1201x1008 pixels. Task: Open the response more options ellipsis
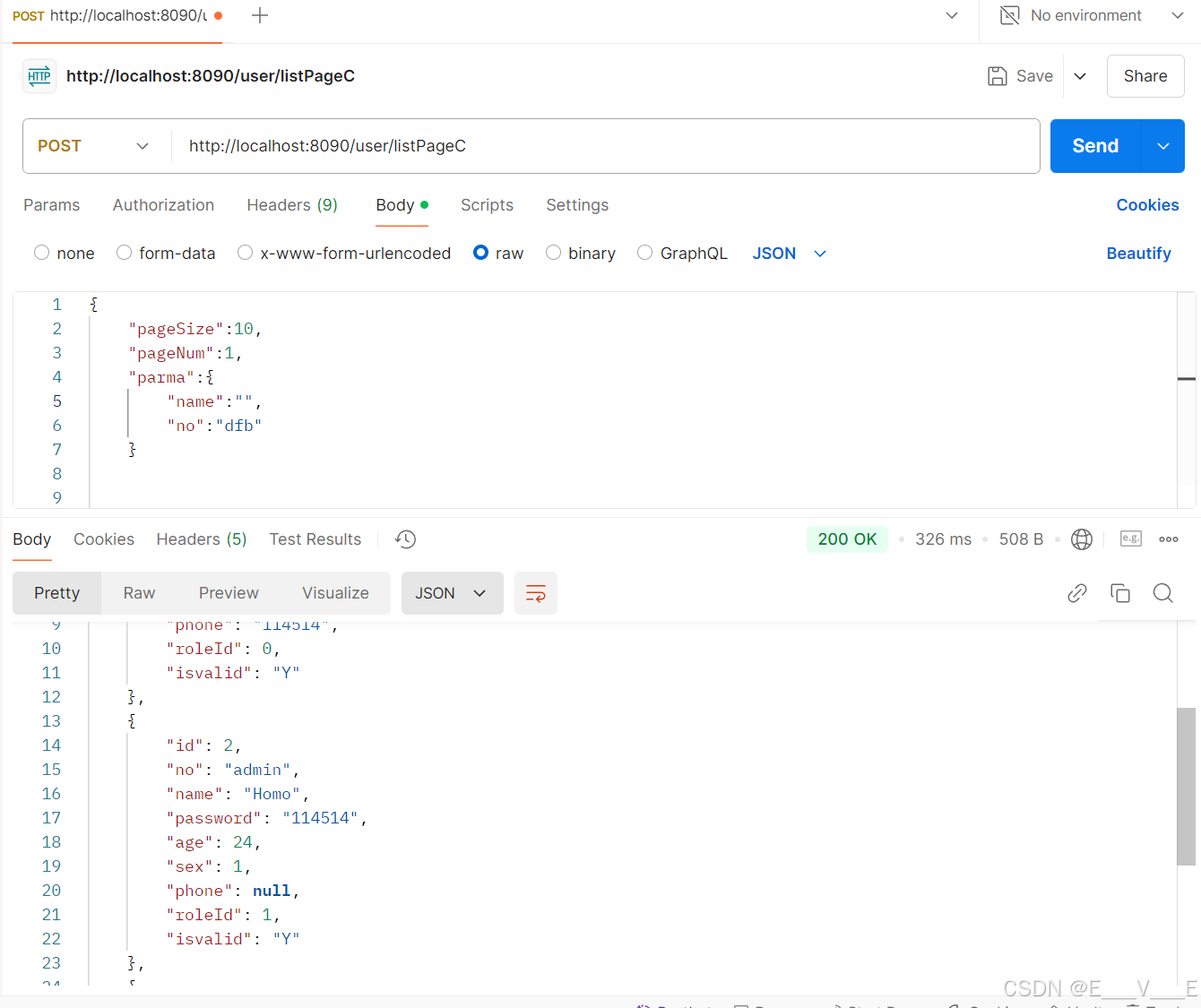(x=1169, y=539)
